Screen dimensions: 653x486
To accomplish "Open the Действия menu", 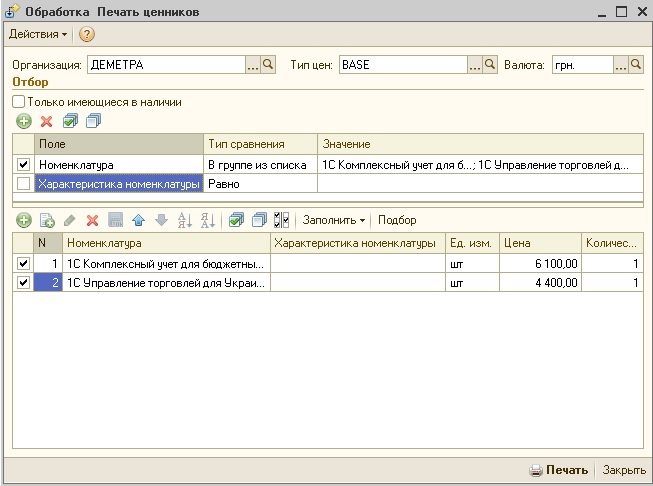I will tap(38, 34).
